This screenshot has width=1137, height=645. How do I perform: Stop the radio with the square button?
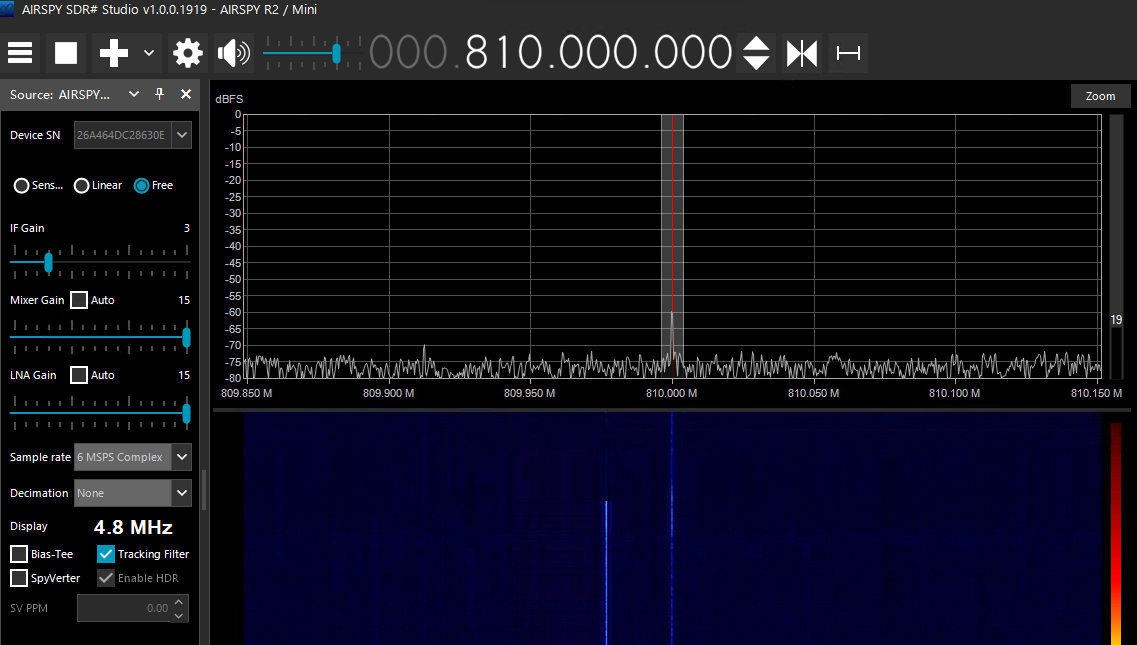pos(65,53)
